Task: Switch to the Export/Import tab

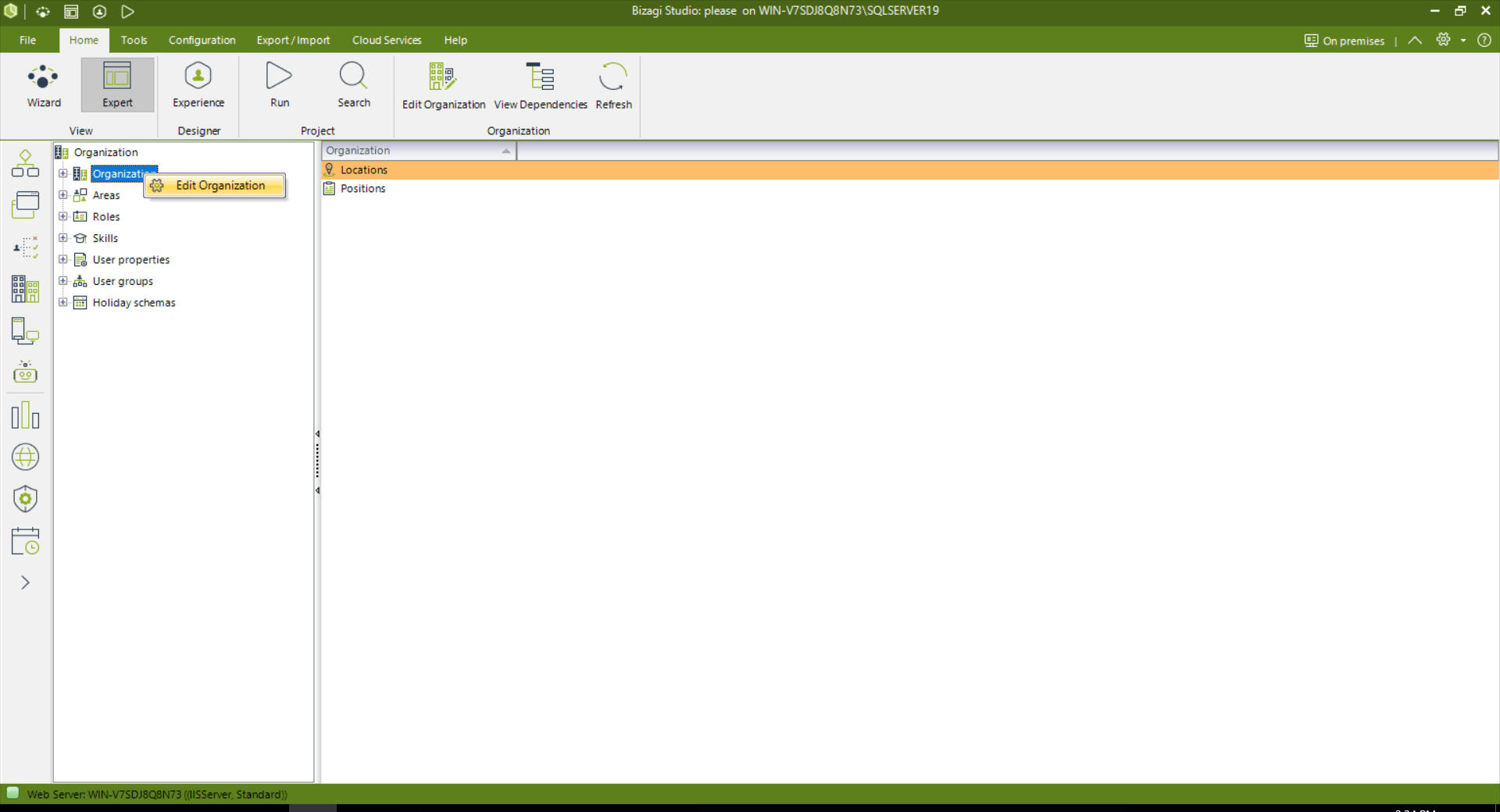Action: pos(293,40)
